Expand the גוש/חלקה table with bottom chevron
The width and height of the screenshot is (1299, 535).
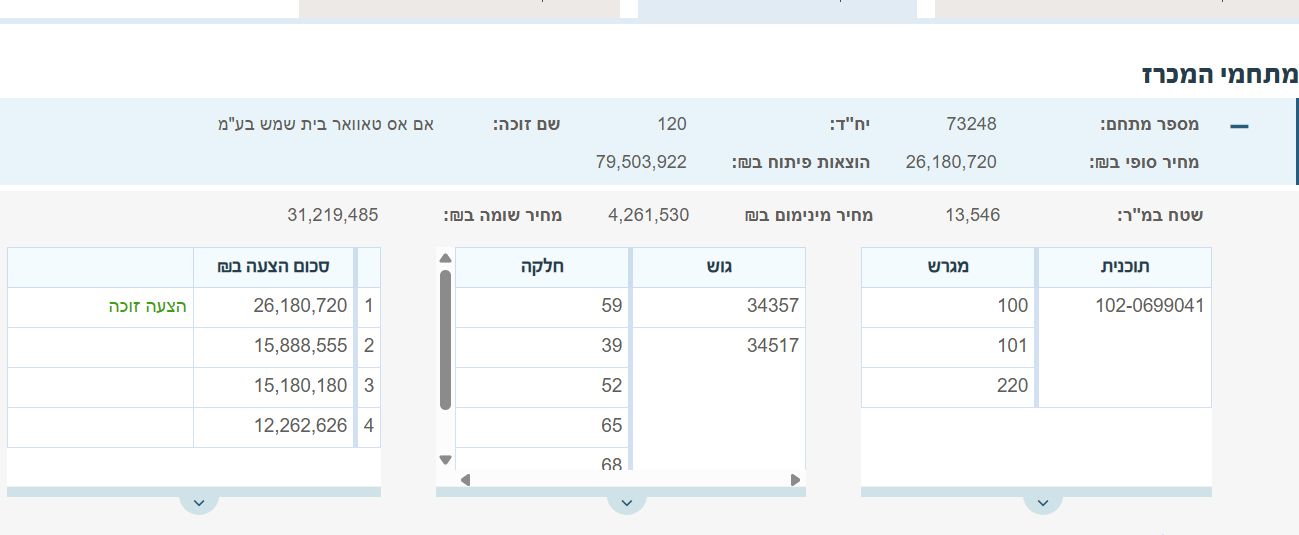coord(626,502)
